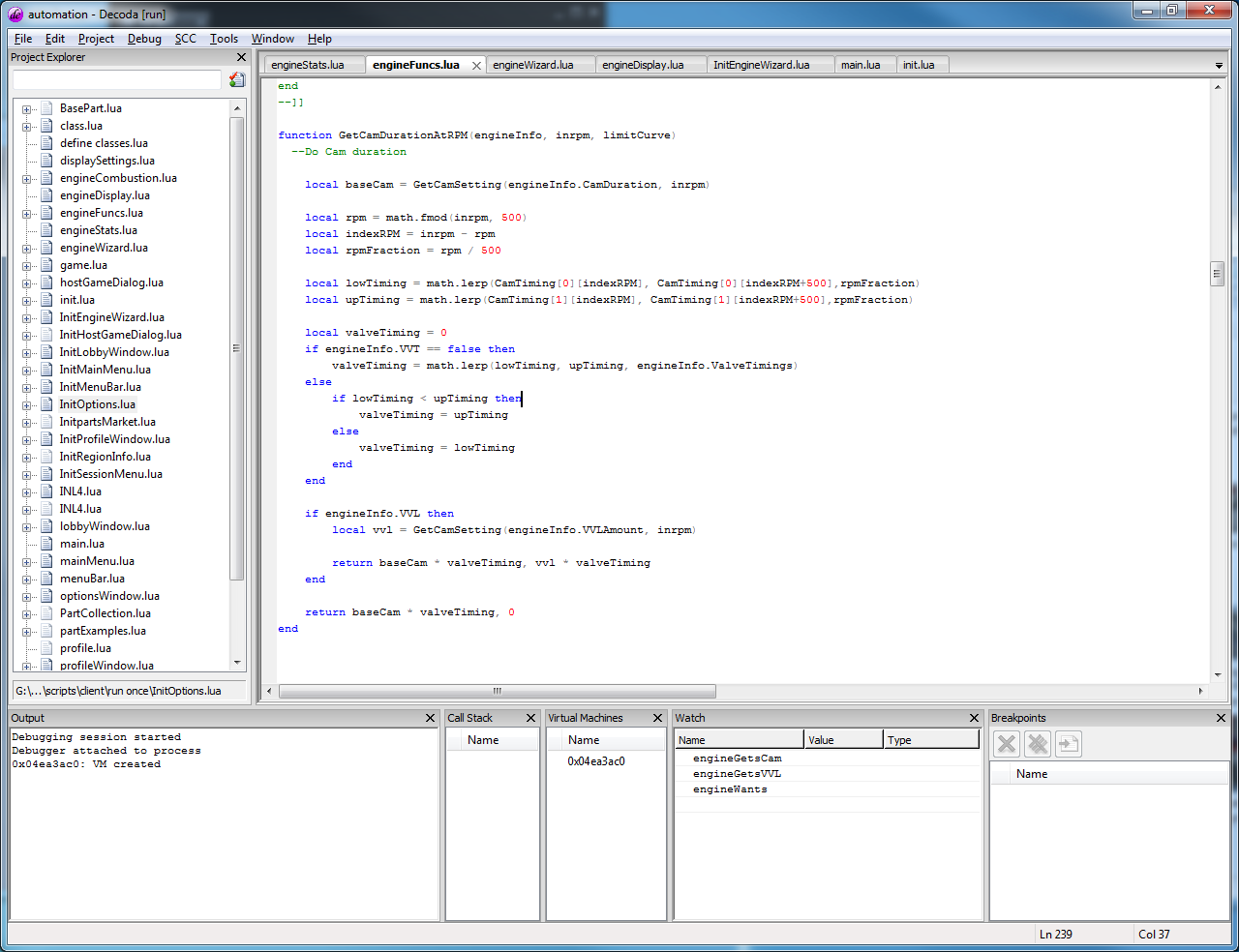This screenshot has width=1239, height=952.
Task: Click the editor vertical scrollbar thumb
Action: point(1218,274)
